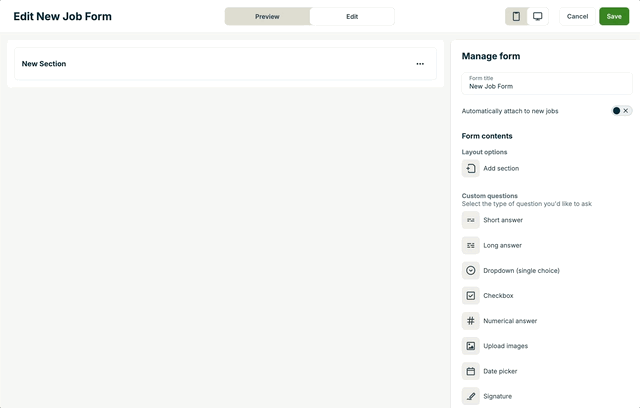
Task: Add a Signature question
Action: tap(471, 396)
